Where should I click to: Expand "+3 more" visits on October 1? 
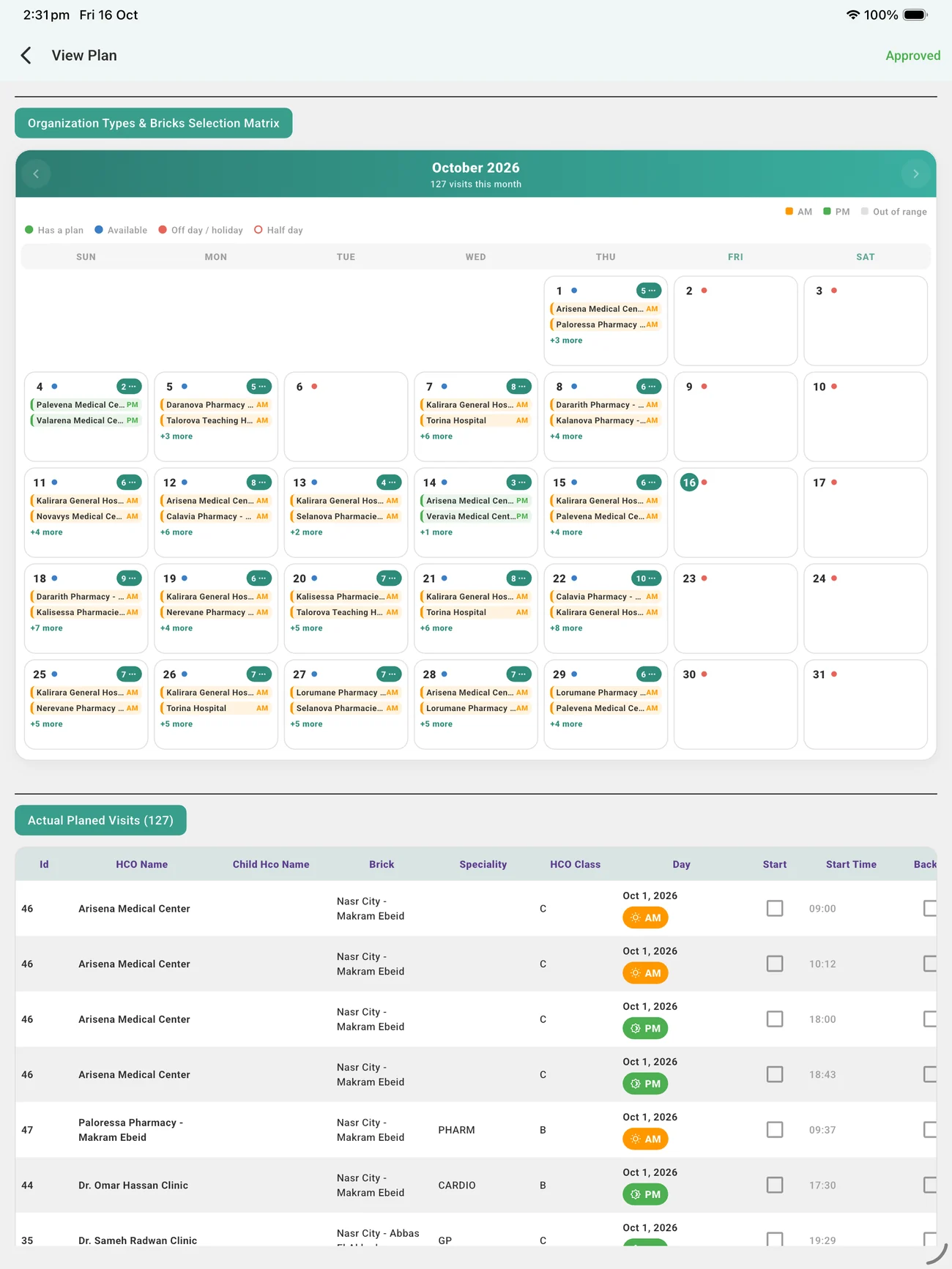[x=566, y=340]
